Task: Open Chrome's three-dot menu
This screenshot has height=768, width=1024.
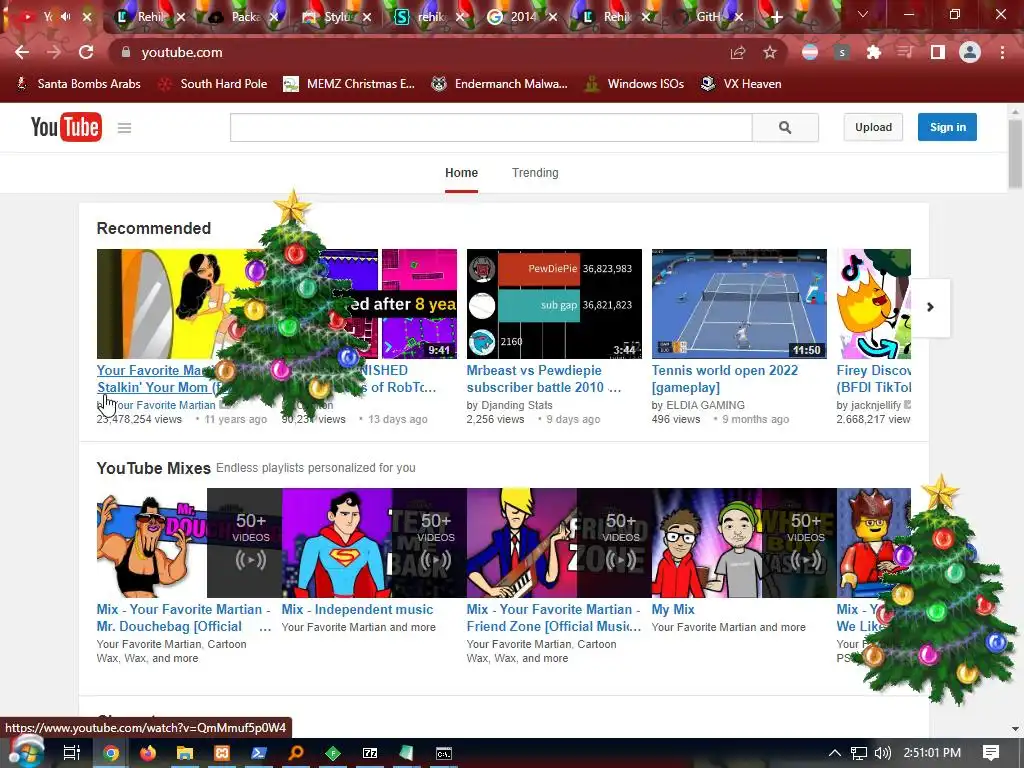Action: coord(1002,52)
